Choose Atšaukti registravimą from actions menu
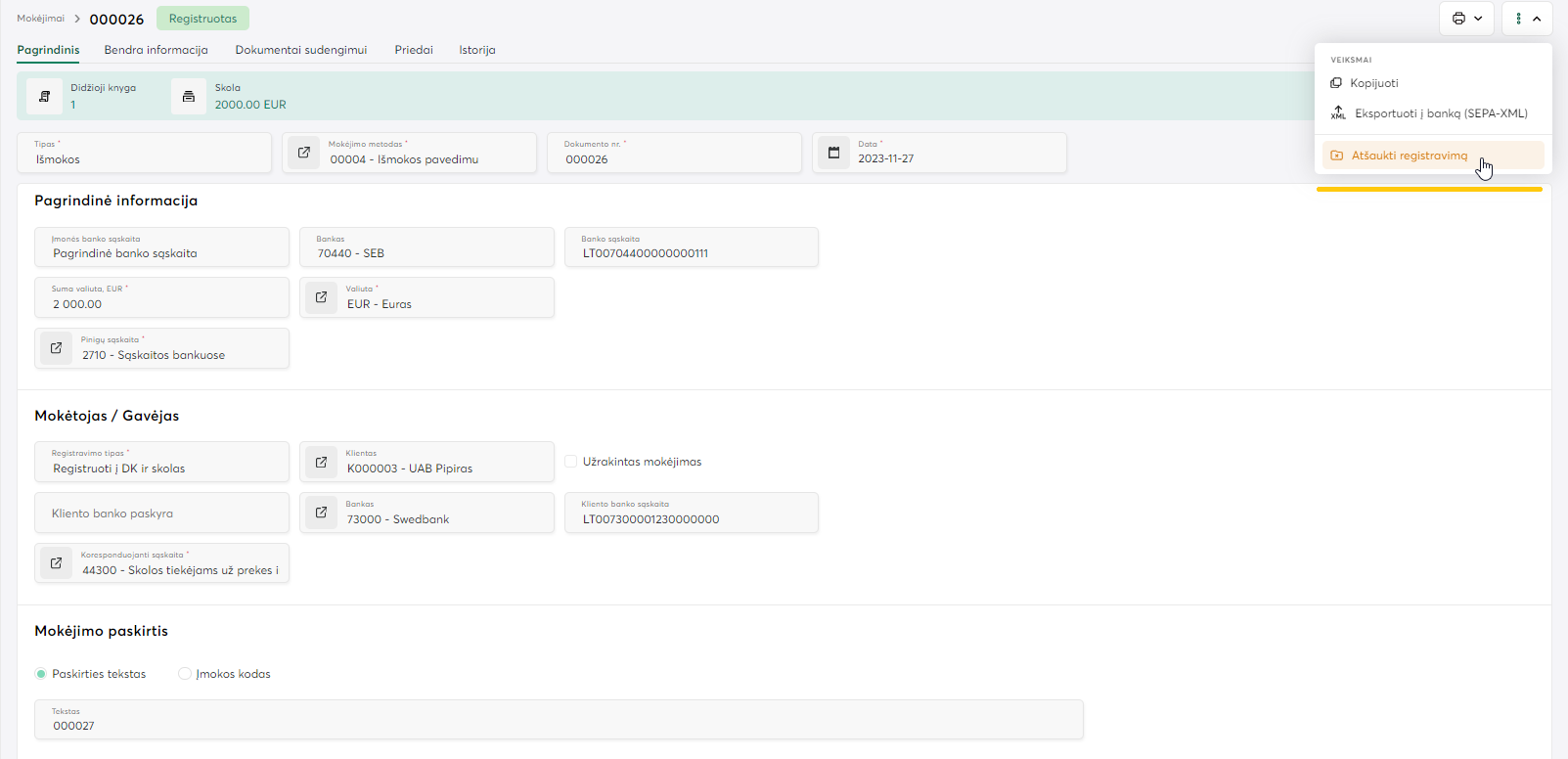 (x=1409, y=156)
